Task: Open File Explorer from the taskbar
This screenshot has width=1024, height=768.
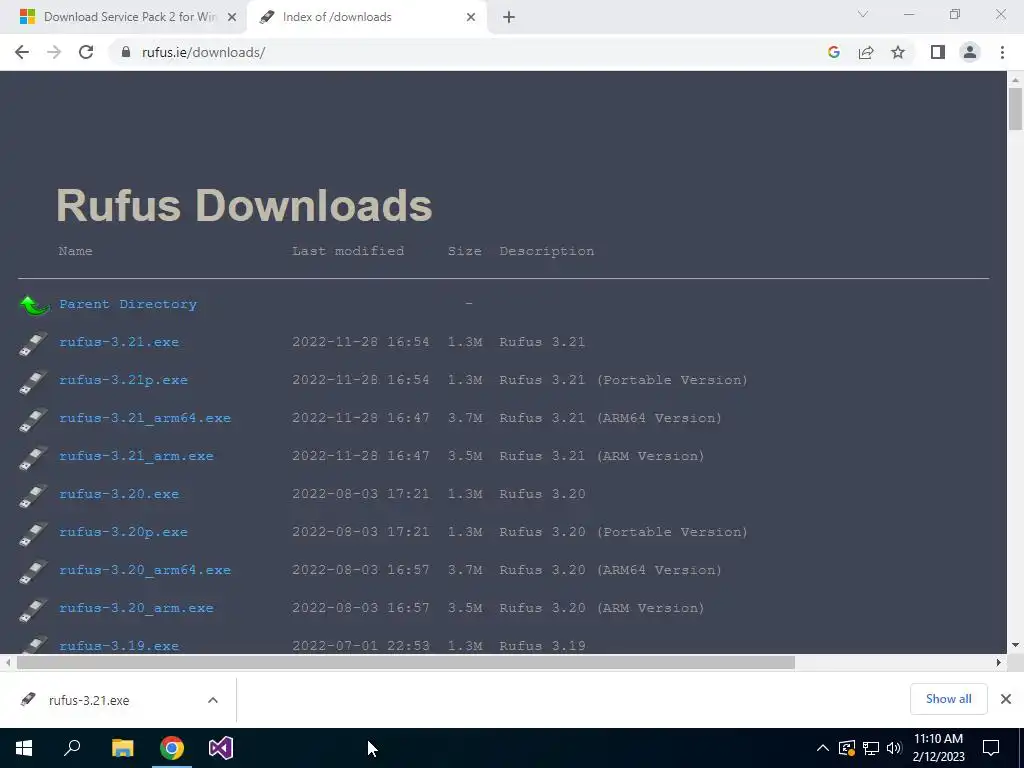Action: (122, 748)
